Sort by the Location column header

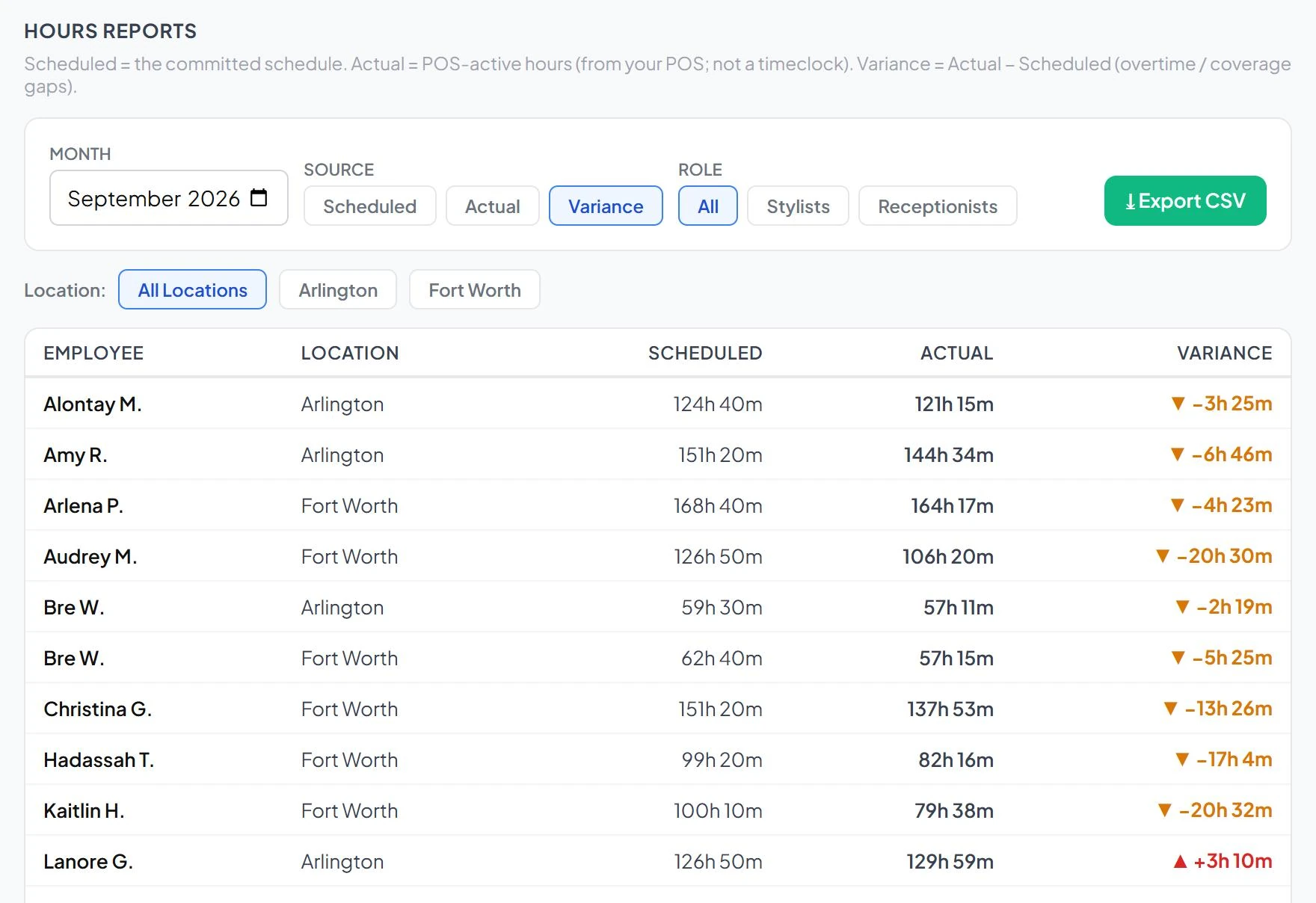point(350,353)
